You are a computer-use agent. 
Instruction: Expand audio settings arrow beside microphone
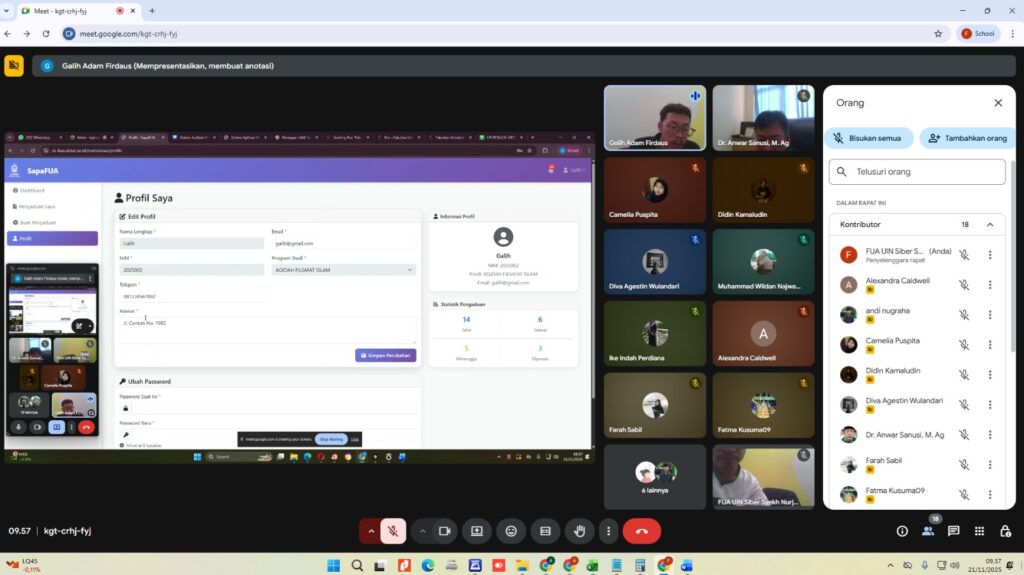pos(371,531)
